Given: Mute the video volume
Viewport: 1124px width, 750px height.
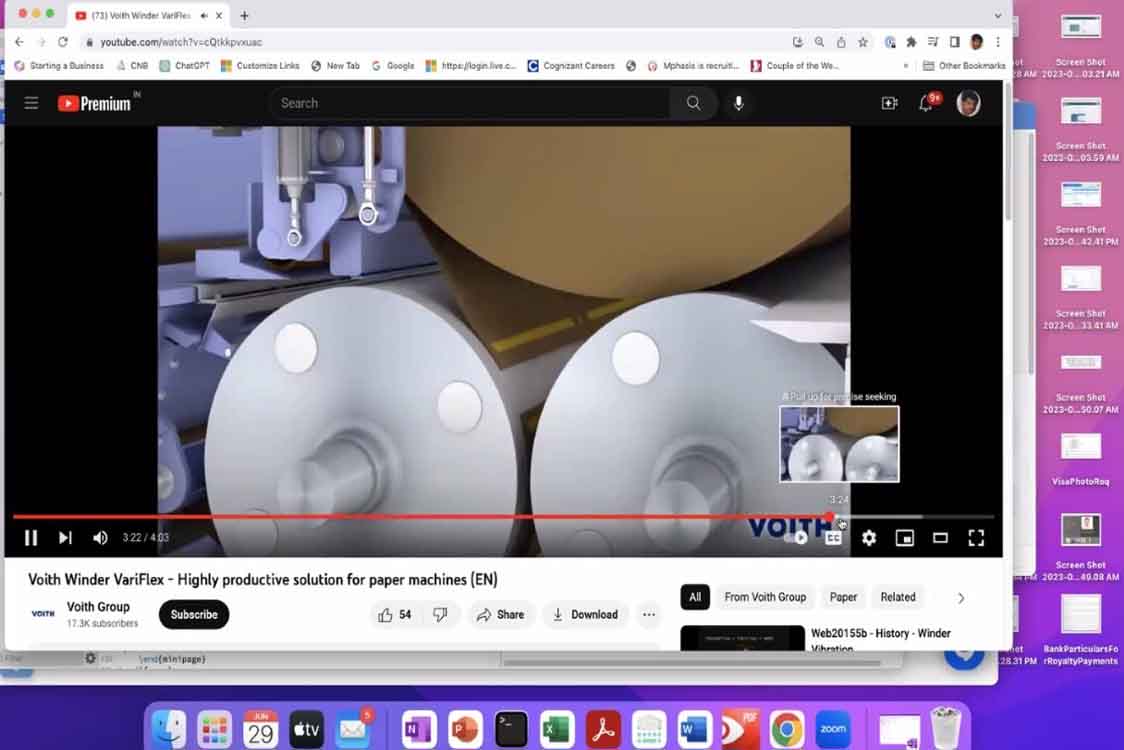Looking at the screenshot, I should pyautogui.click(x=100, y=538).
